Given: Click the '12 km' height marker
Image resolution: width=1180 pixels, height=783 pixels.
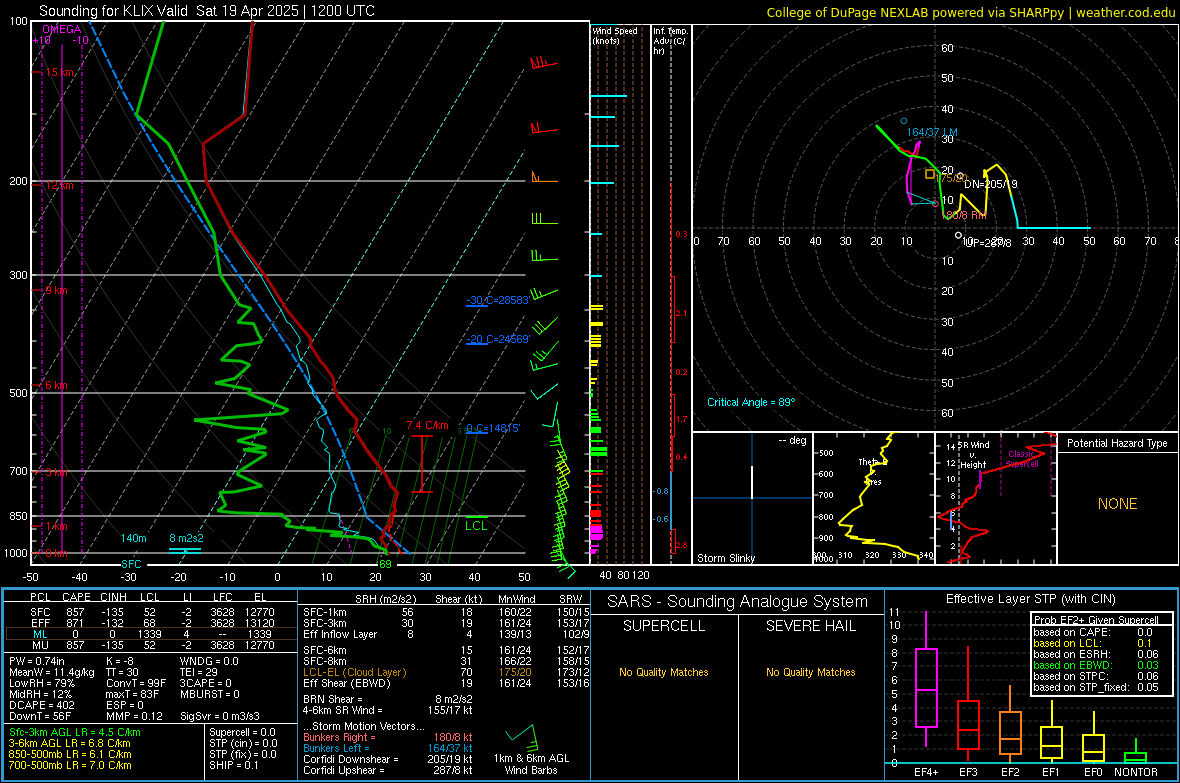Looking at the screenshot, I should (59, 185).
